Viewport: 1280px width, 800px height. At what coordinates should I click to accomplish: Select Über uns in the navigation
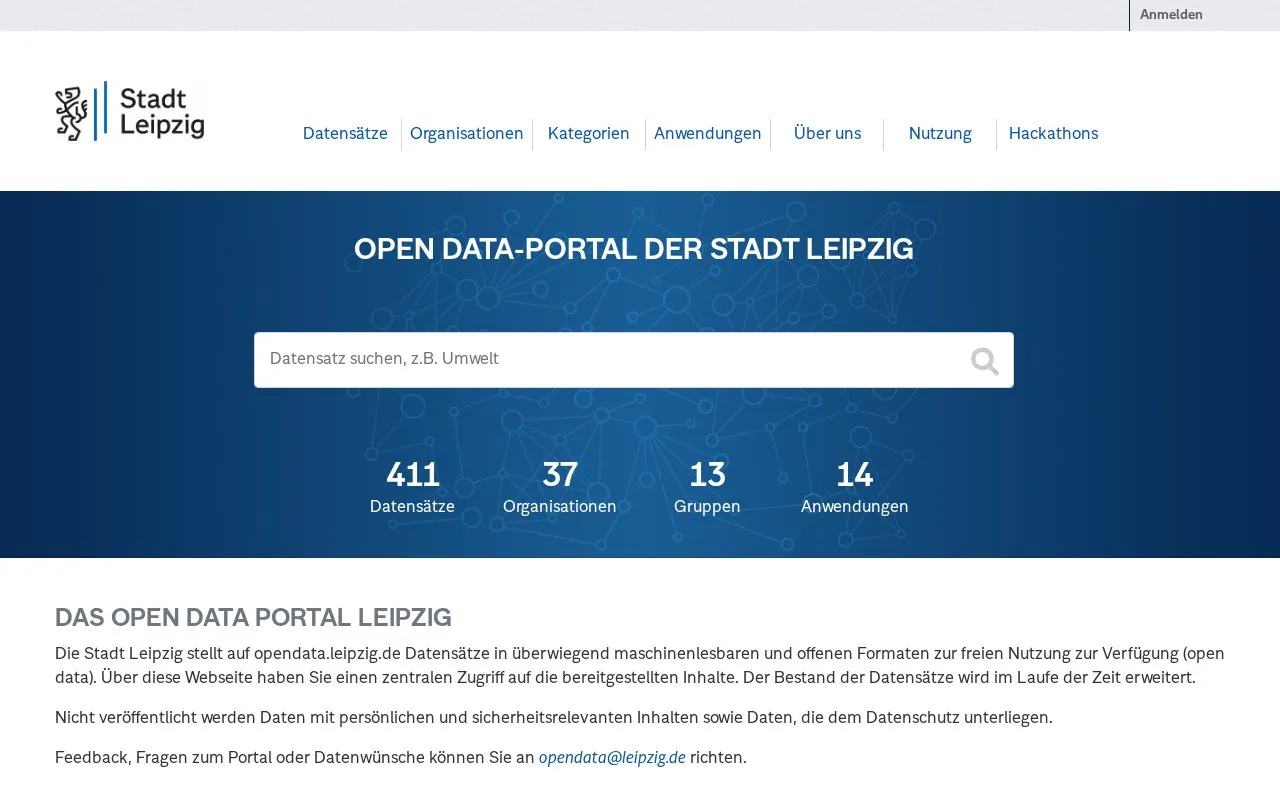pos(827,134)
